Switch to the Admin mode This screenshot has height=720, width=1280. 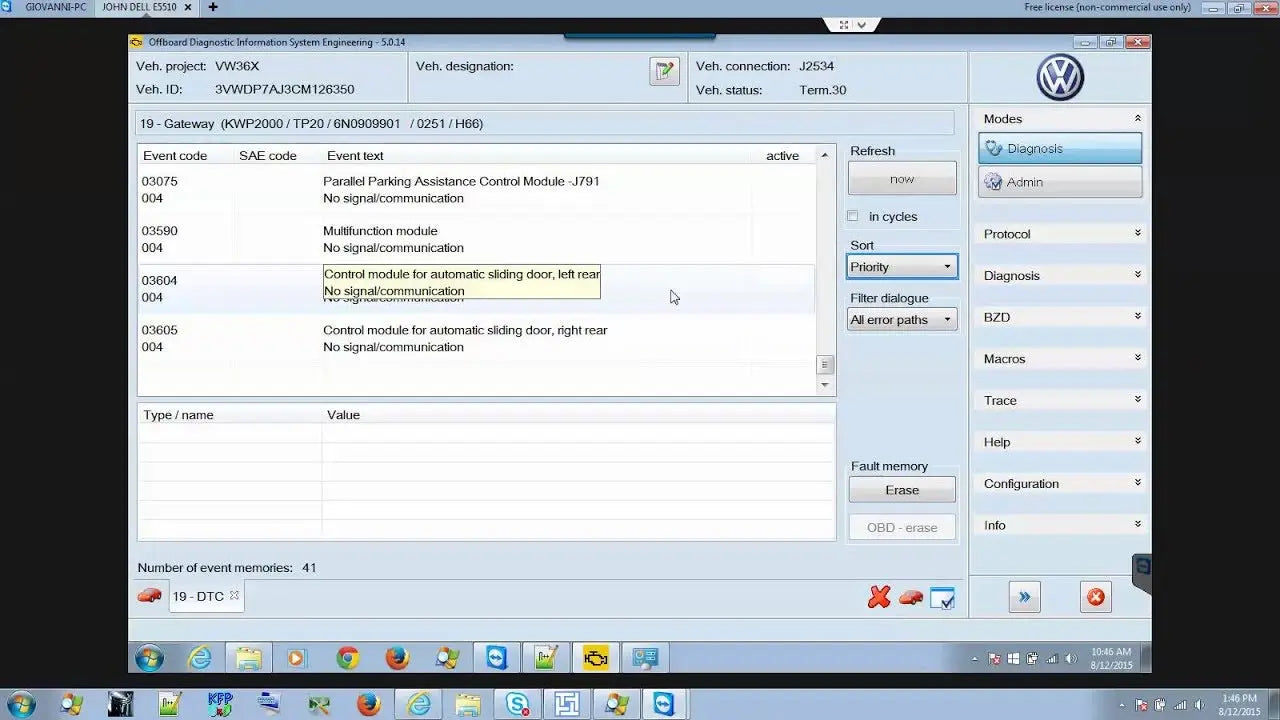(1060, 182)
